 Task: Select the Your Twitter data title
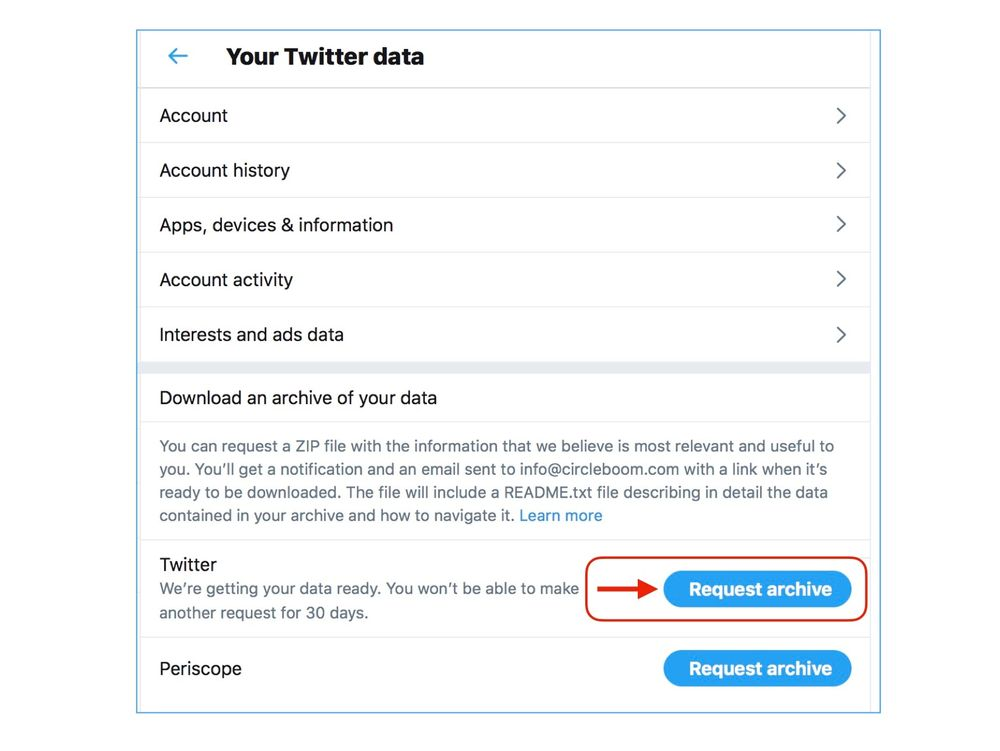(x=325, y=56)
